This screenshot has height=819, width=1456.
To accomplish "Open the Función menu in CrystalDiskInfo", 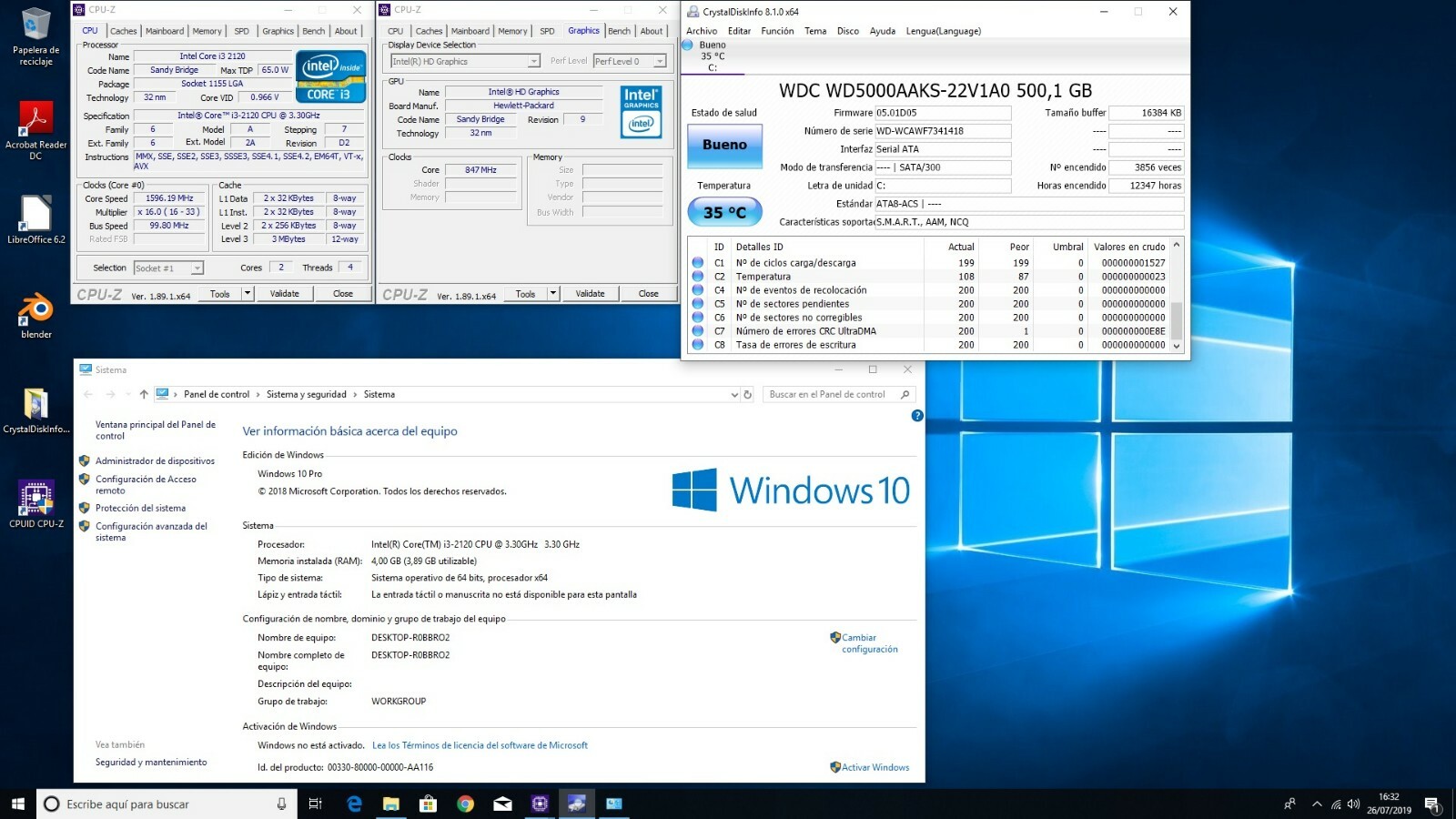I will click(x=777, y=31).
